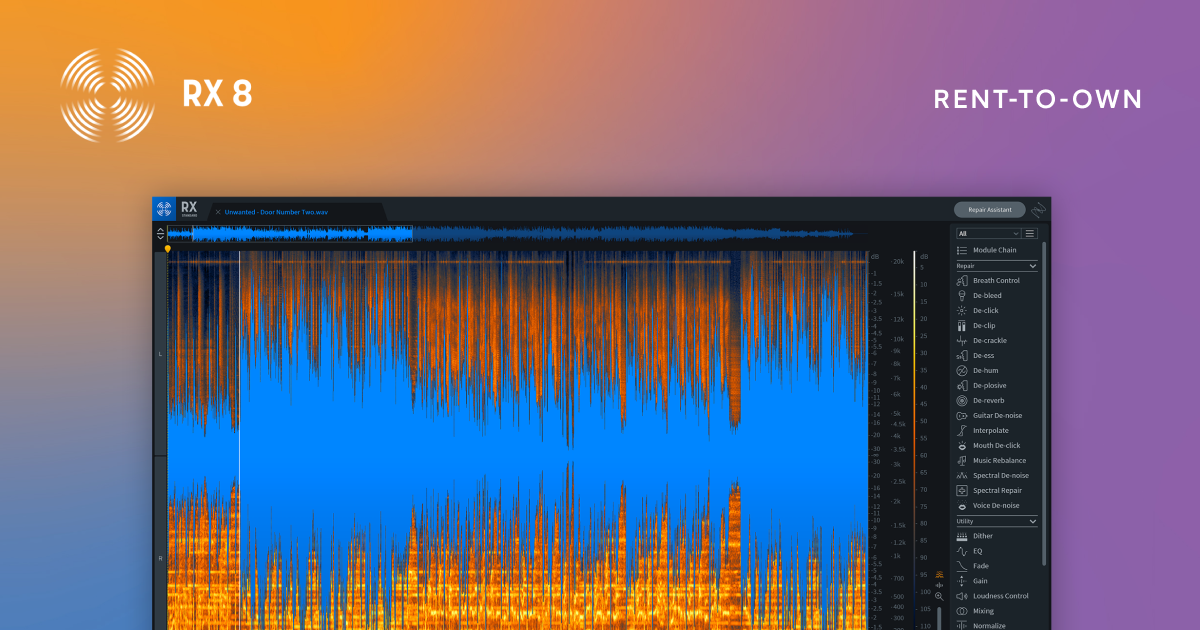Launch the Spectral De-noise module
Viewport: 1200px width, 630px height.
coord(992,476)
